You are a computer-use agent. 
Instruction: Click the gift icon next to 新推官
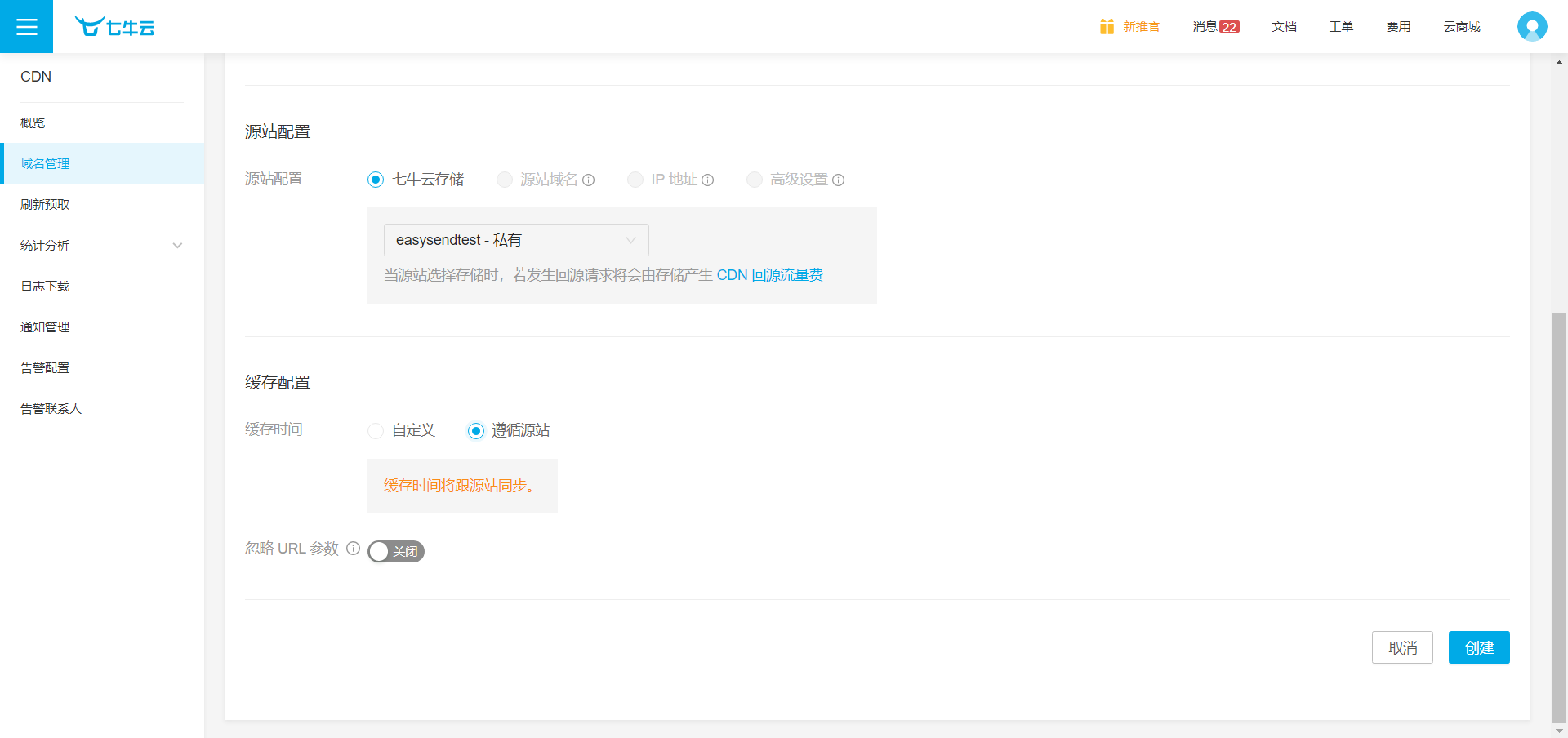1107,27
